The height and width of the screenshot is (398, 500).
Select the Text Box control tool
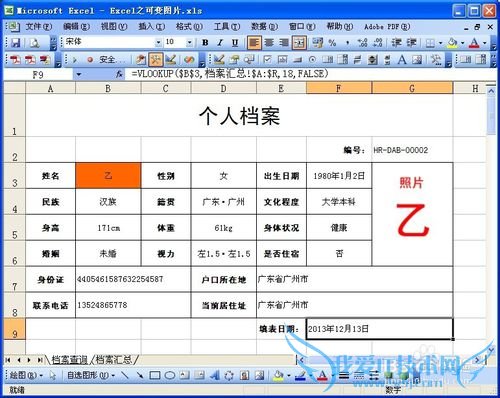(x=282, y=60)
